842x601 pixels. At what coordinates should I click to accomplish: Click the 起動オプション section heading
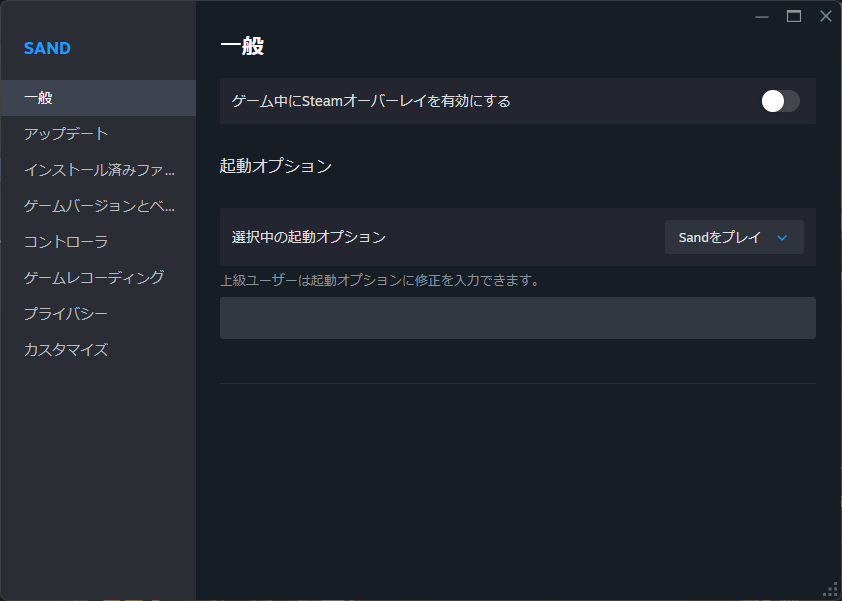pyautogui.click(x=275, y=166)
